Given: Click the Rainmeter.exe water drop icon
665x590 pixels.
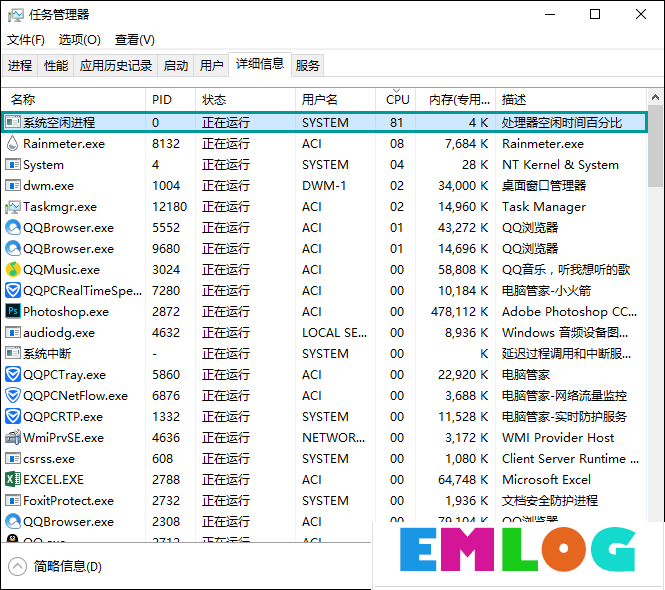Looking at the screenshot, I should tap(13, 143).
